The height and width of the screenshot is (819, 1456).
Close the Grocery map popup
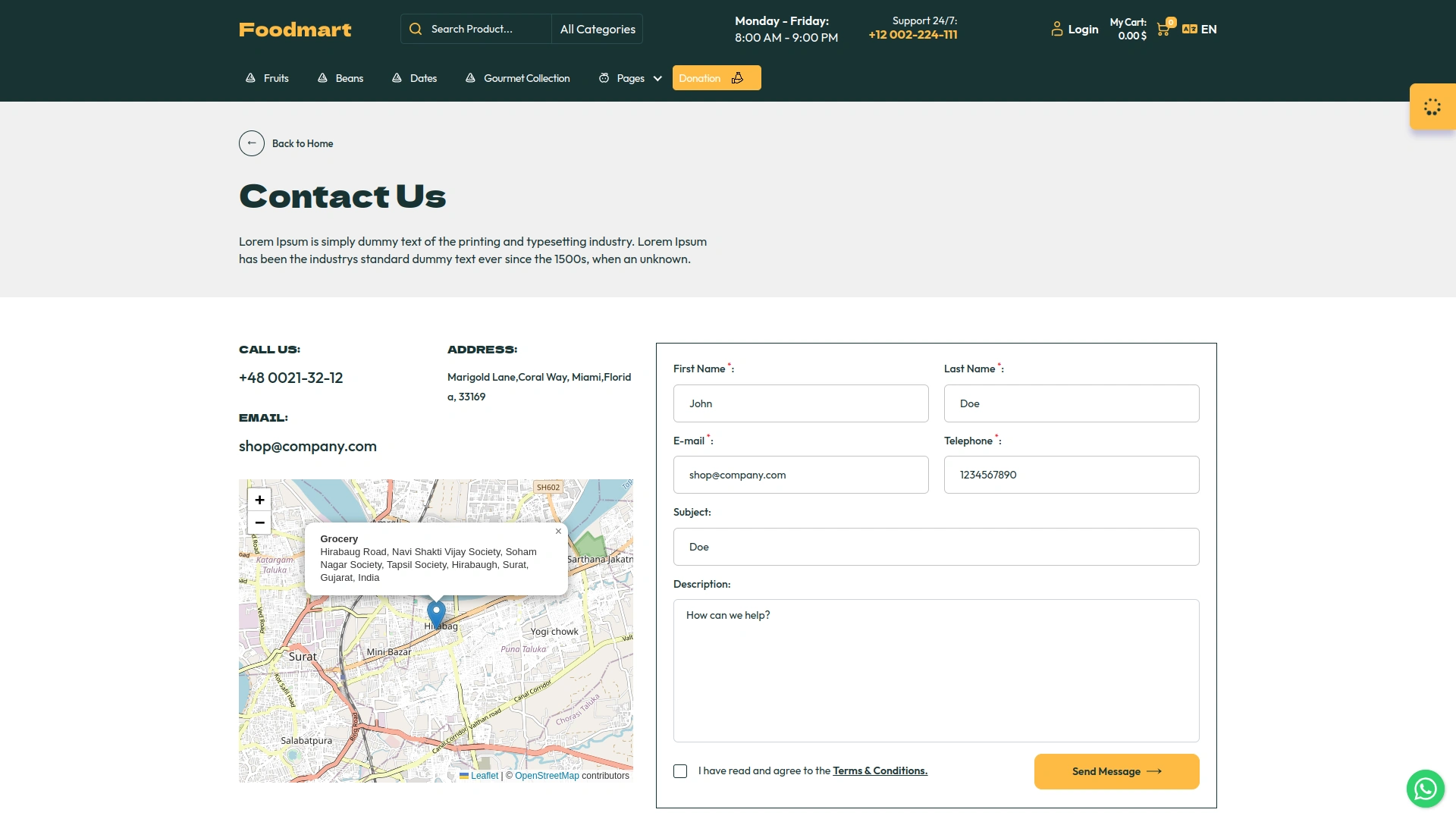558,531
